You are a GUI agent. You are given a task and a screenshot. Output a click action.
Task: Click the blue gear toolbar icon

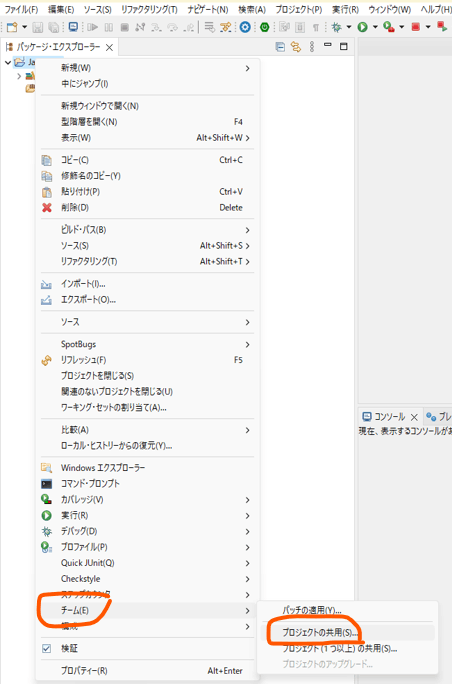pyautogui.click(x=245, y=27)
